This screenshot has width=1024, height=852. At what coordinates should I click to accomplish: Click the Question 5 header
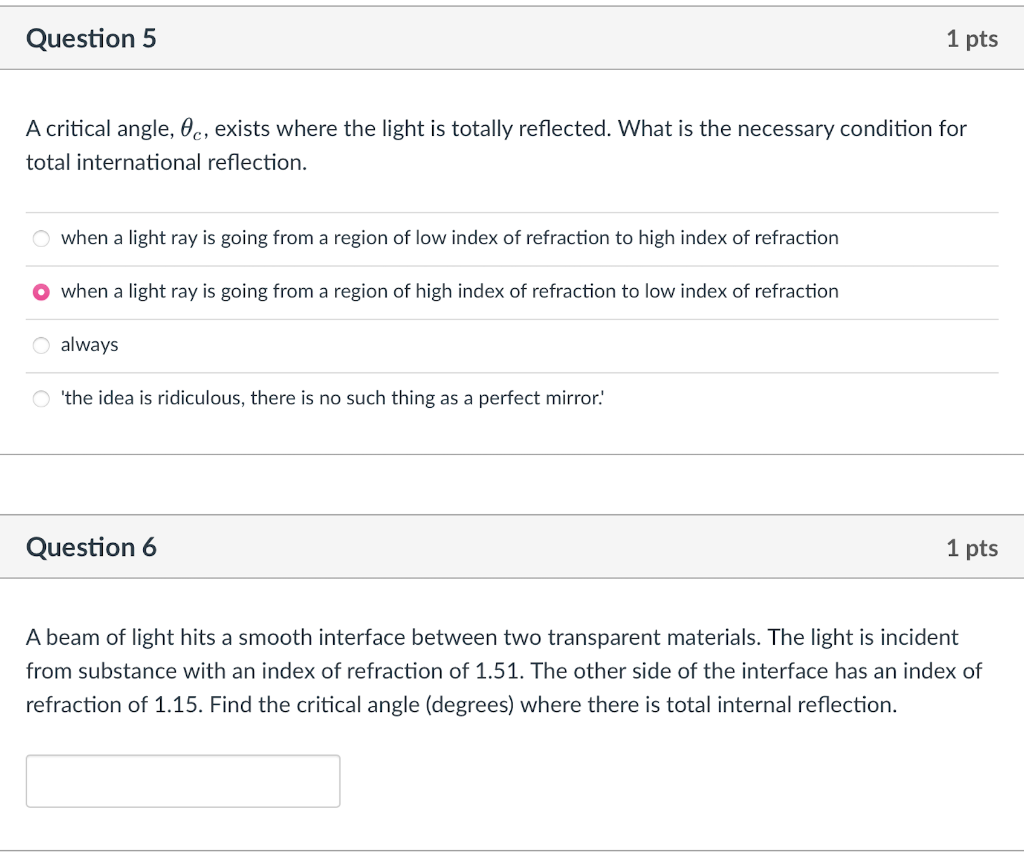click(91, 38)
